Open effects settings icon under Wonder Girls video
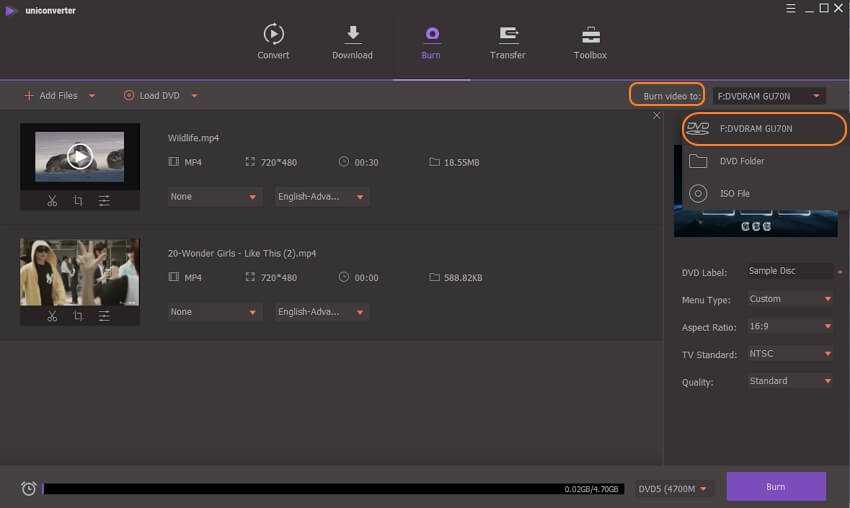This screenshot has height=508, width=850. tap(104, 316)
